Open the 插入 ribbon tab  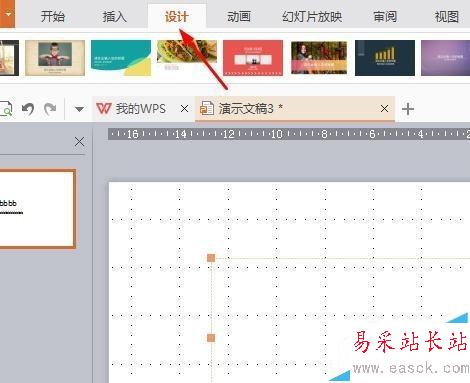[114, 16]
